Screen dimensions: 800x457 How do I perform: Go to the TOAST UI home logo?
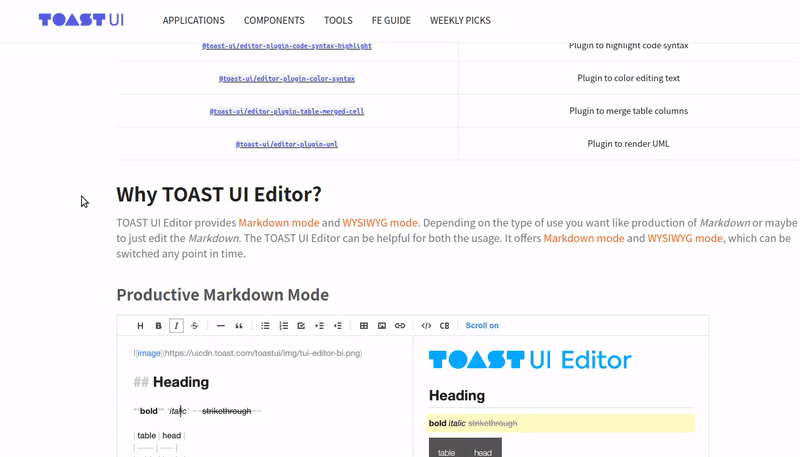[81, 20]
